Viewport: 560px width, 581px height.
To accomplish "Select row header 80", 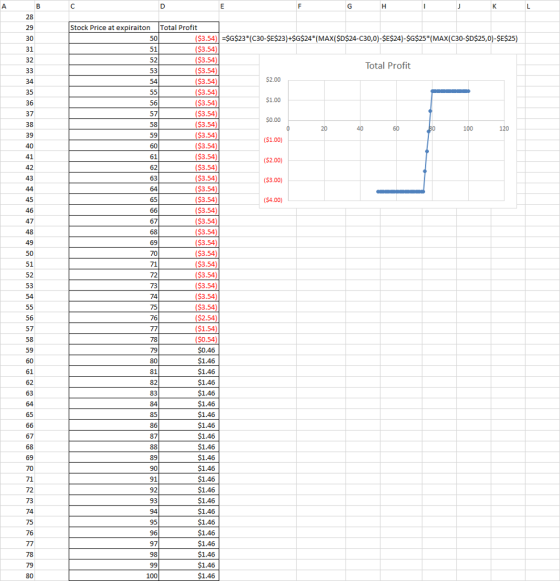I will point(17,576).
